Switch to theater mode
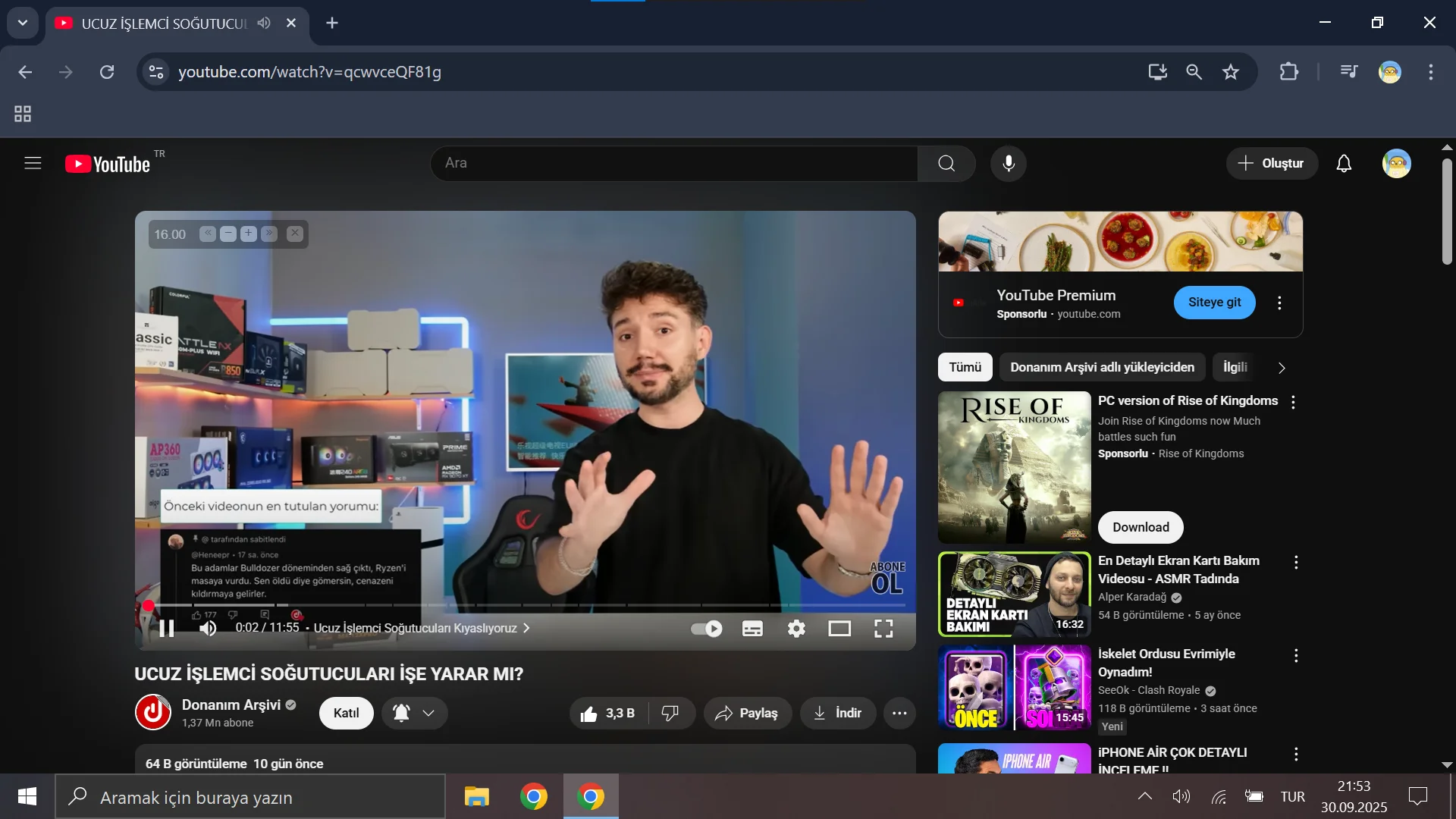The height and width of the screenshot is (819, 1456). pos(839,629)
